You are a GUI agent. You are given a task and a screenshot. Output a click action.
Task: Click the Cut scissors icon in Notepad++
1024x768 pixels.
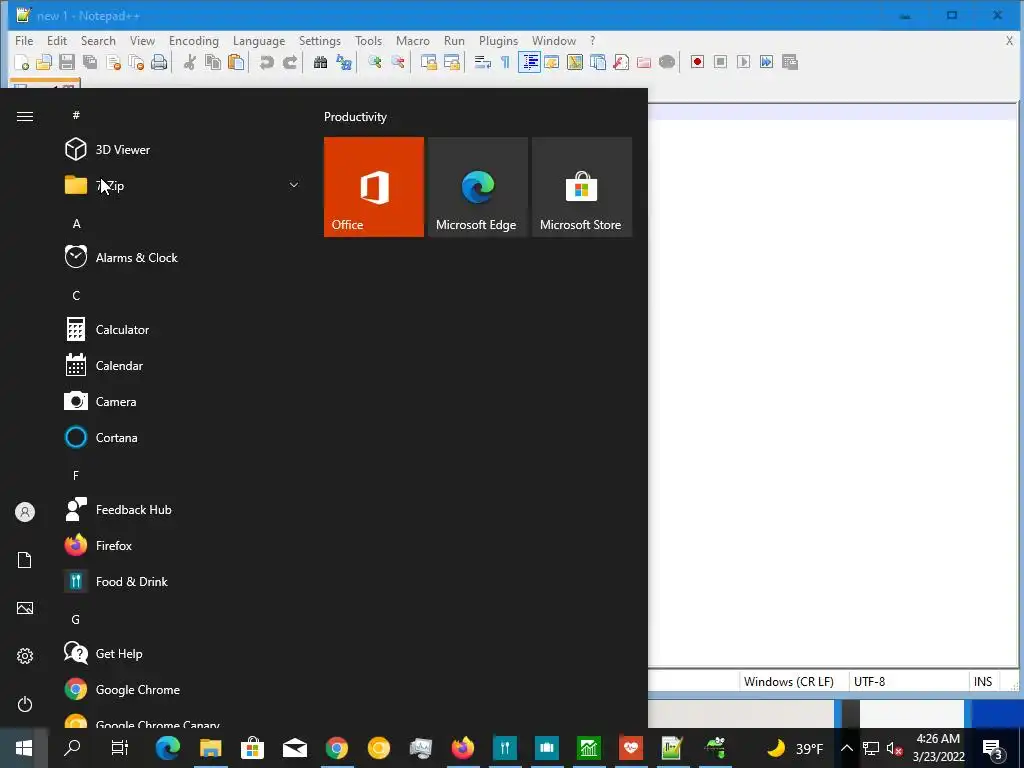tap(189, 62)
